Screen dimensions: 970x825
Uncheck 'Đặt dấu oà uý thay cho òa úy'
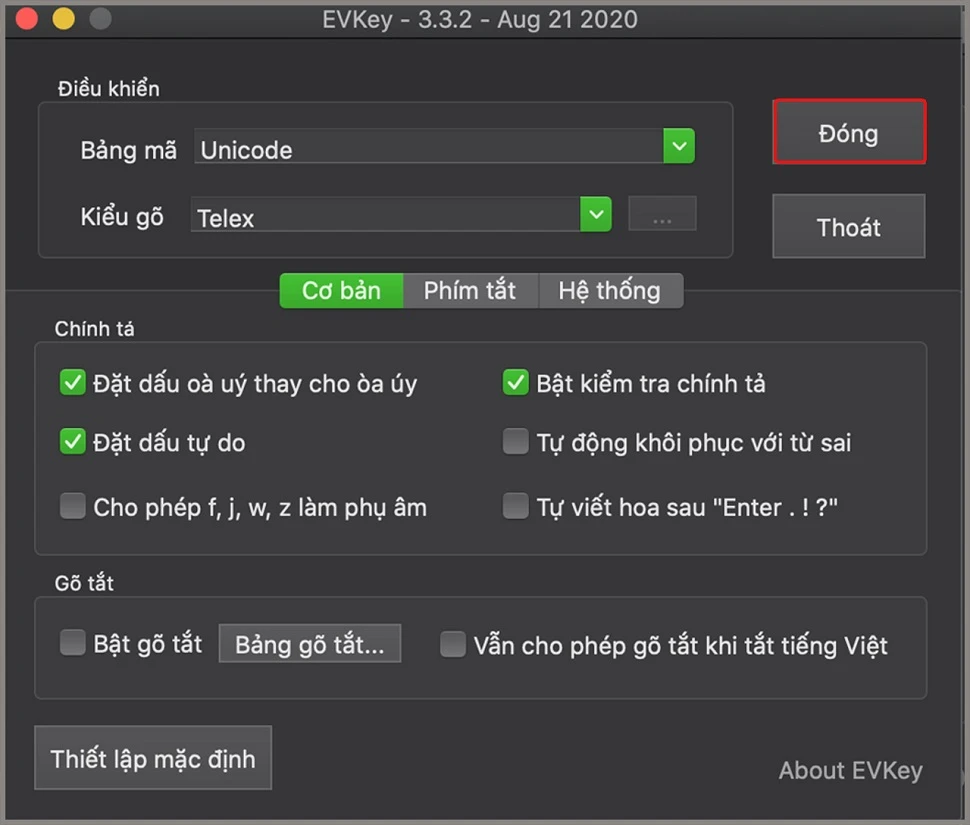point(72,381)
